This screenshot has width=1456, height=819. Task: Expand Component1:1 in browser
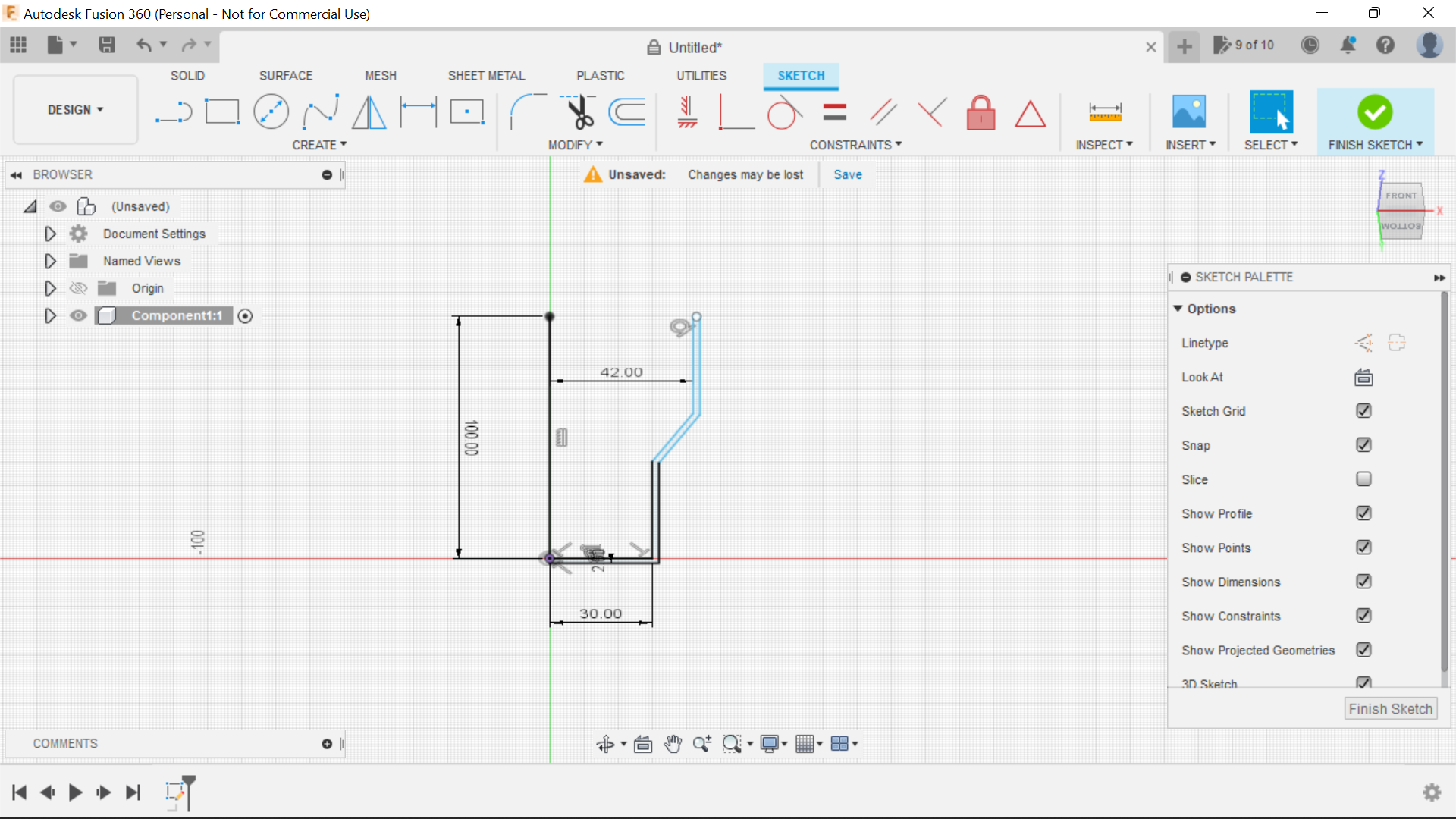click(50, 316)
